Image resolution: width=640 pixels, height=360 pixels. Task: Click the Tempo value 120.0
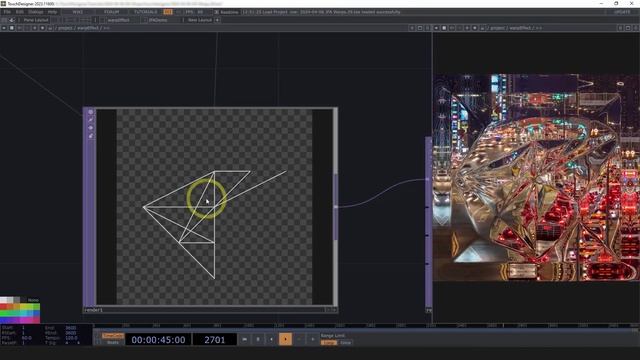click(x=71, y=338)
